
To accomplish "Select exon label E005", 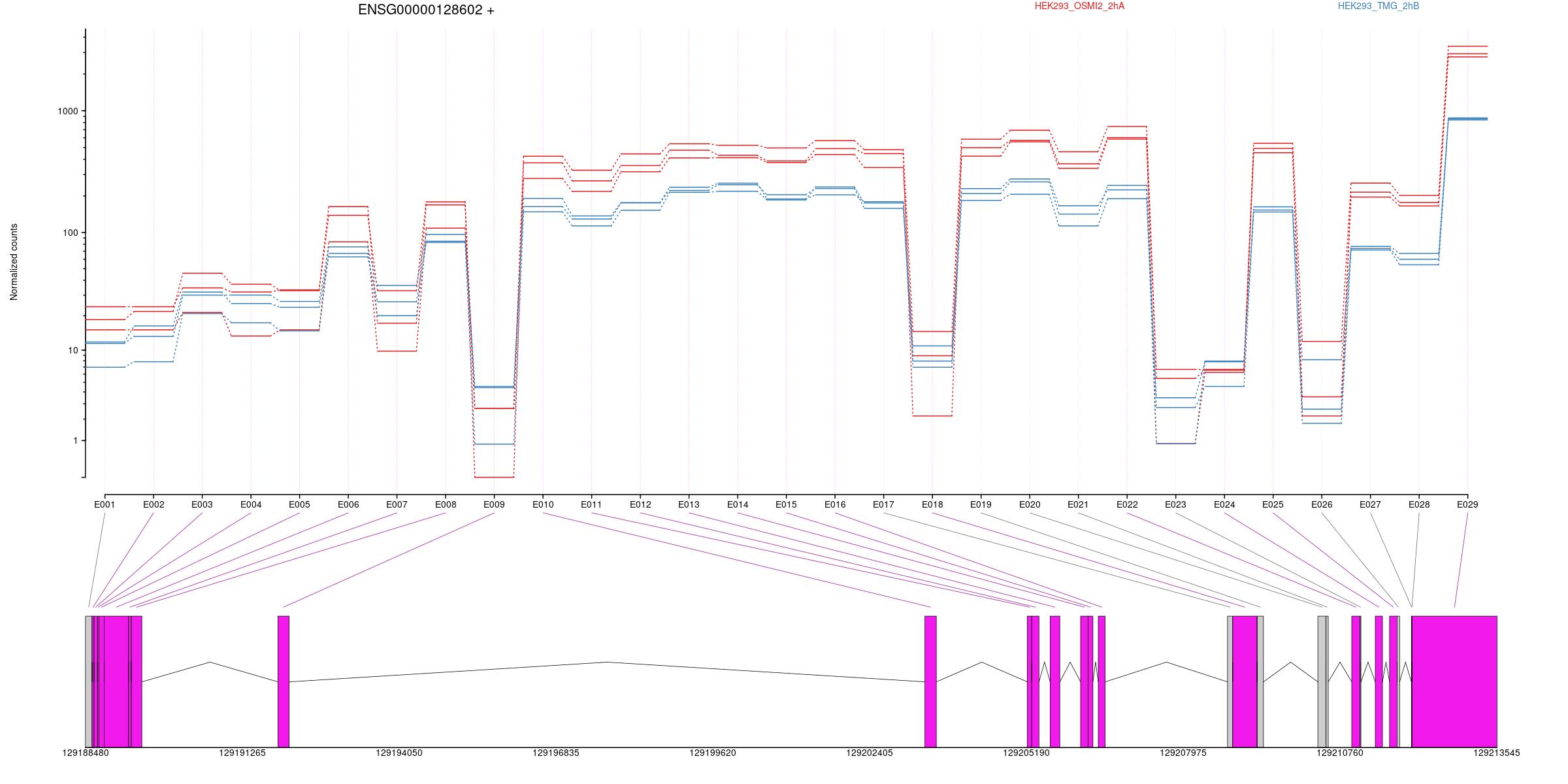I will 299,504.
